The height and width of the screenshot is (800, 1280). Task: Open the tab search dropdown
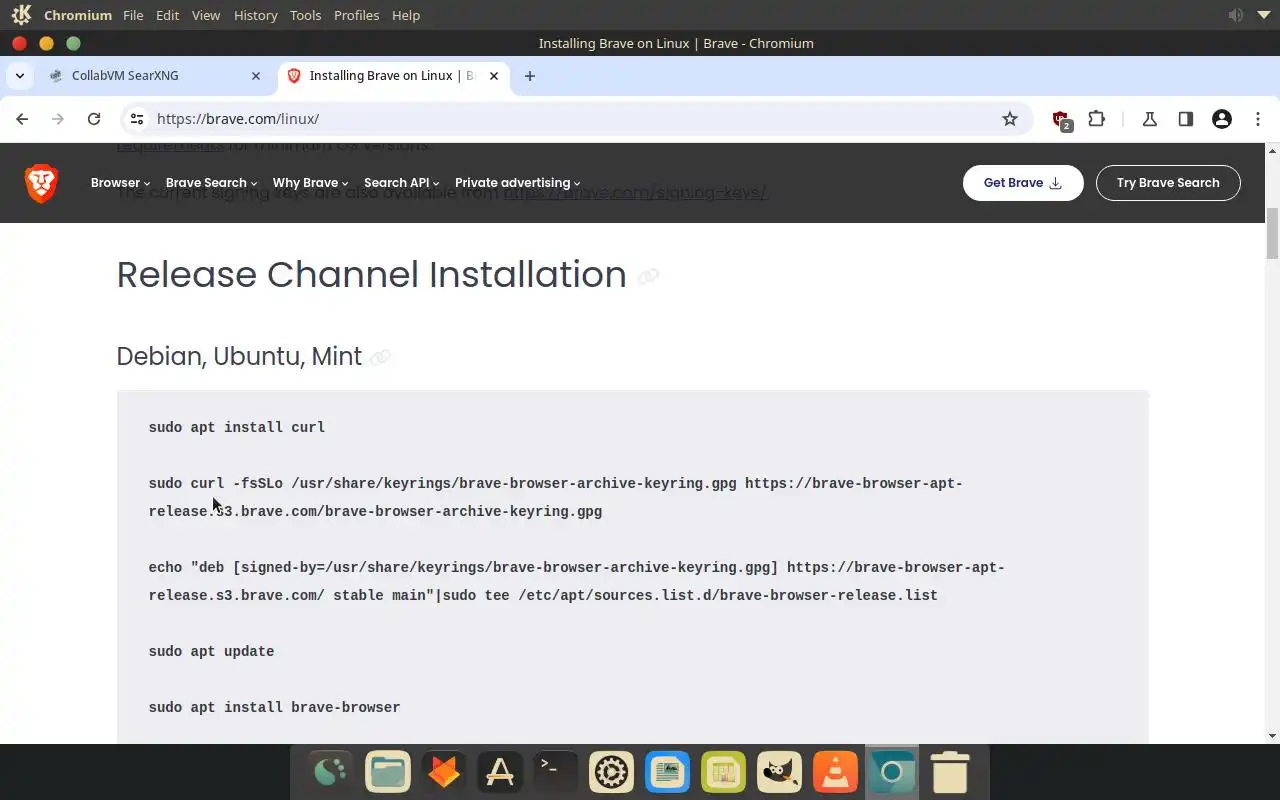click(20, 76)
